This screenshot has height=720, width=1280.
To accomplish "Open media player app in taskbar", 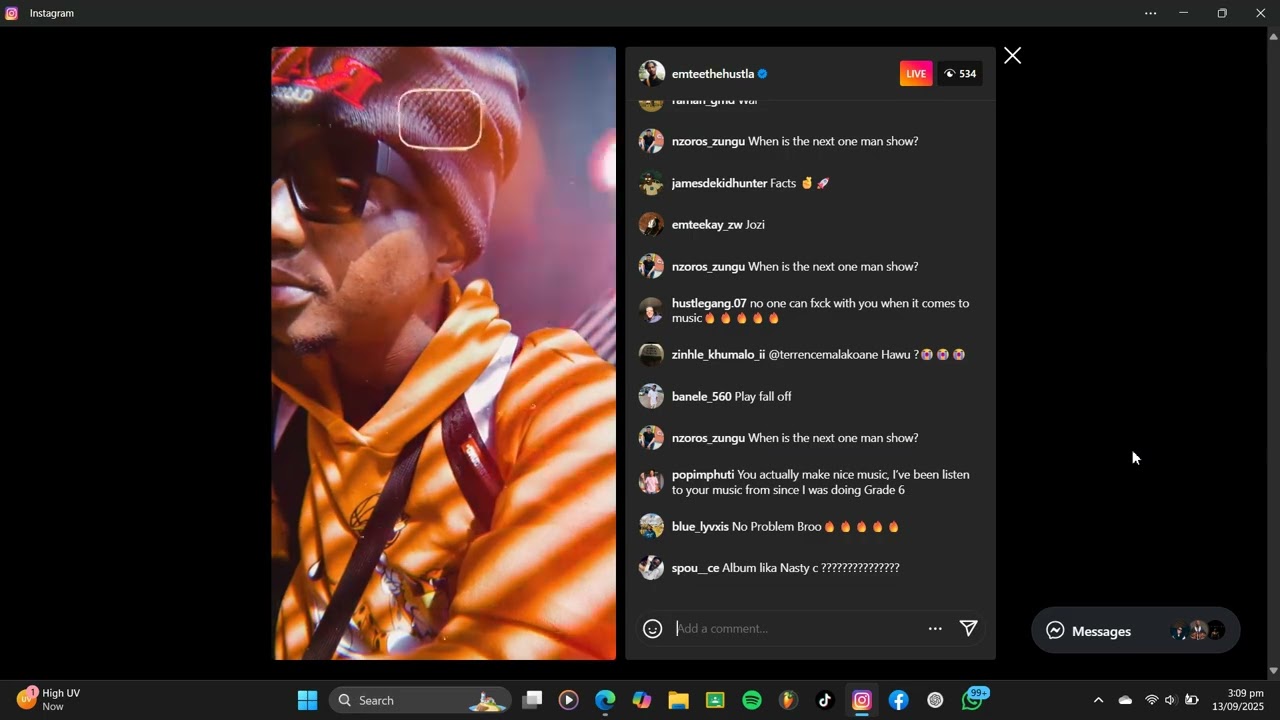I will (568, 700).
